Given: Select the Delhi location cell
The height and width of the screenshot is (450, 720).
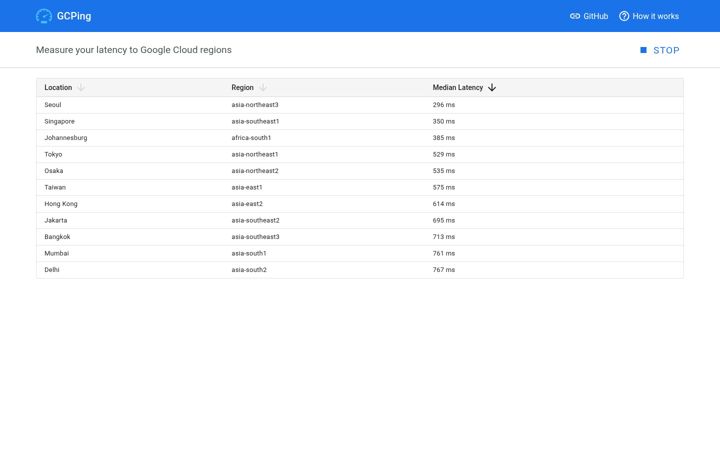Looking at the screenshot, I should 52,270.
